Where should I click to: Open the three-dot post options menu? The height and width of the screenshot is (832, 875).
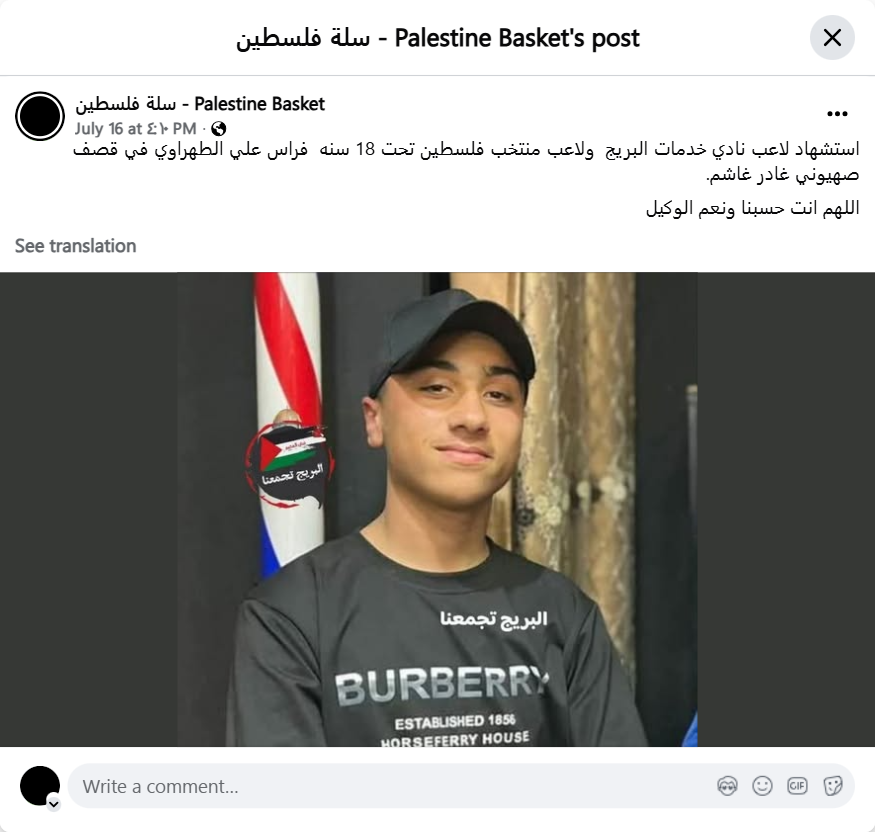pos(837,114)
